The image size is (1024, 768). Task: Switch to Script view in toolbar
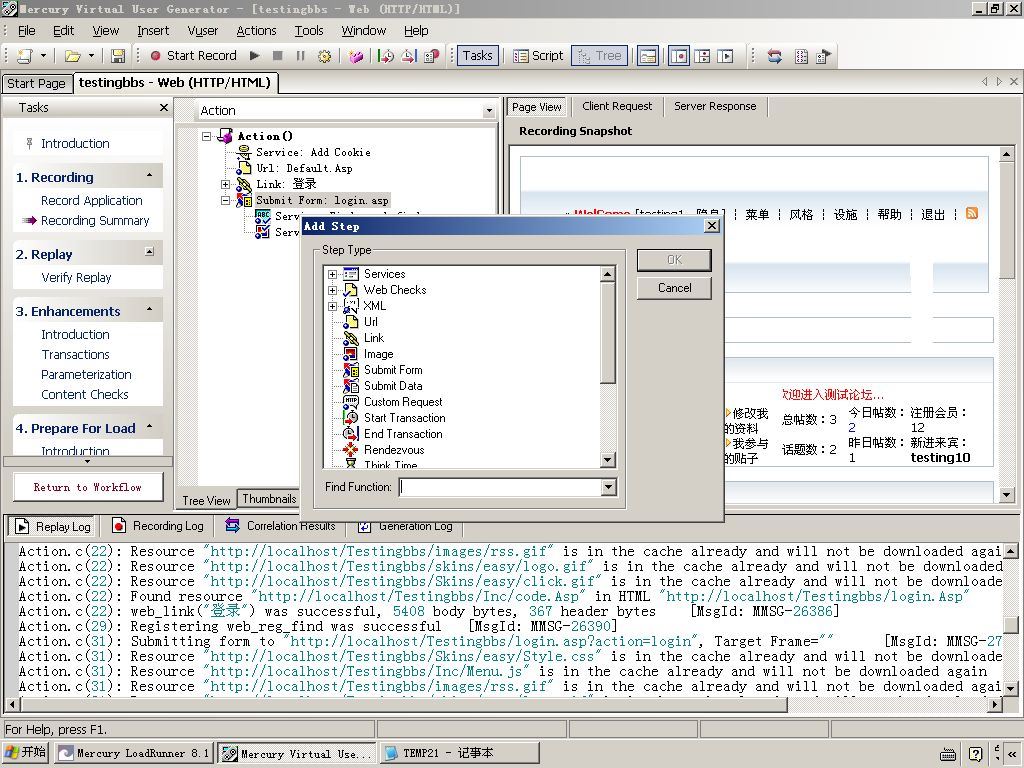538,56
